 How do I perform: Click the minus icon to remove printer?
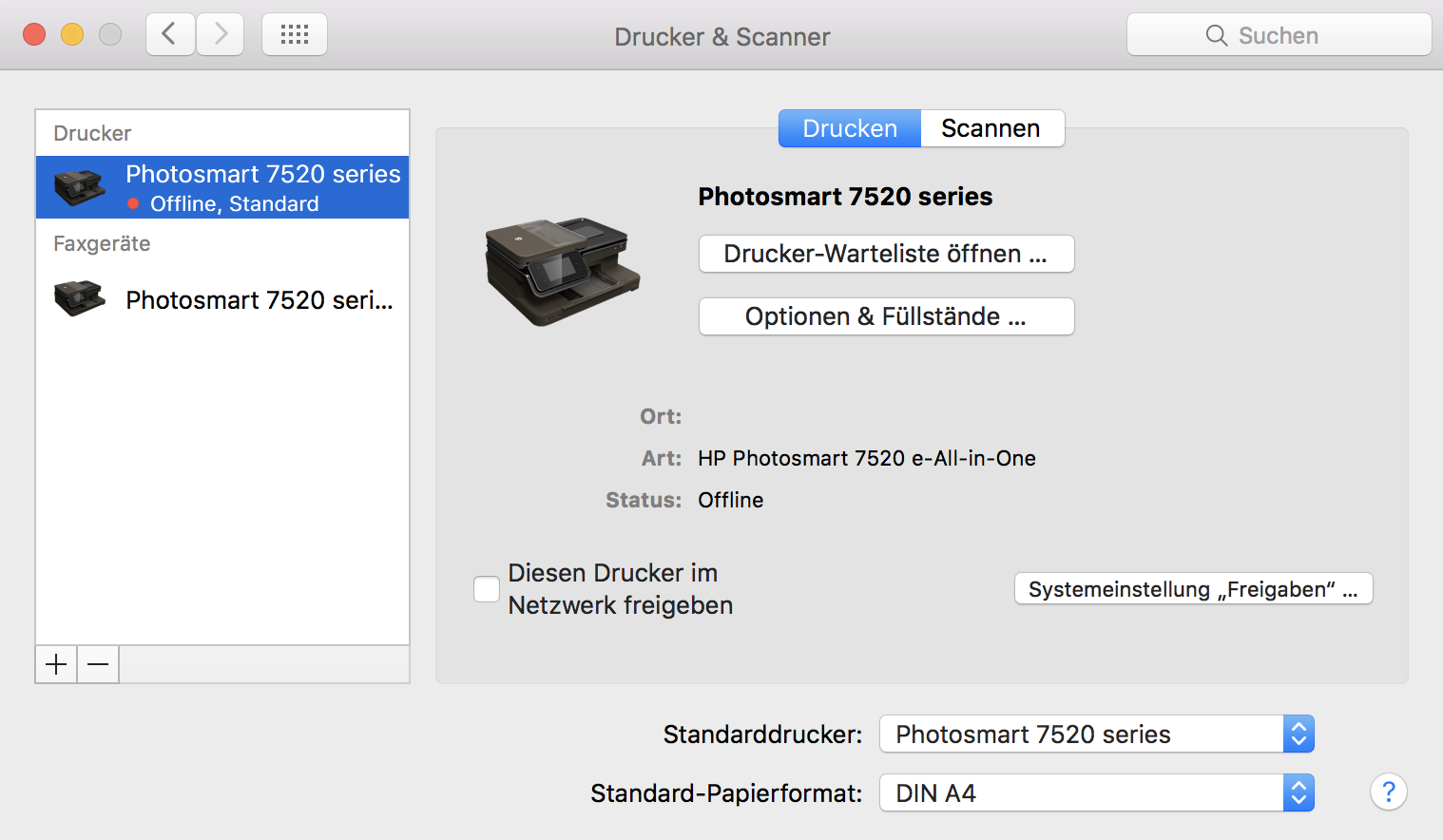point(98,664)
